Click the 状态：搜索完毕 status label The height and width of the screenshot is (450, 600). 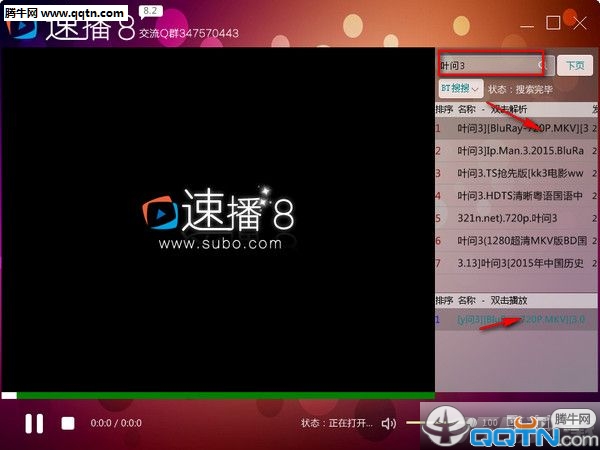tap(520, 89)
